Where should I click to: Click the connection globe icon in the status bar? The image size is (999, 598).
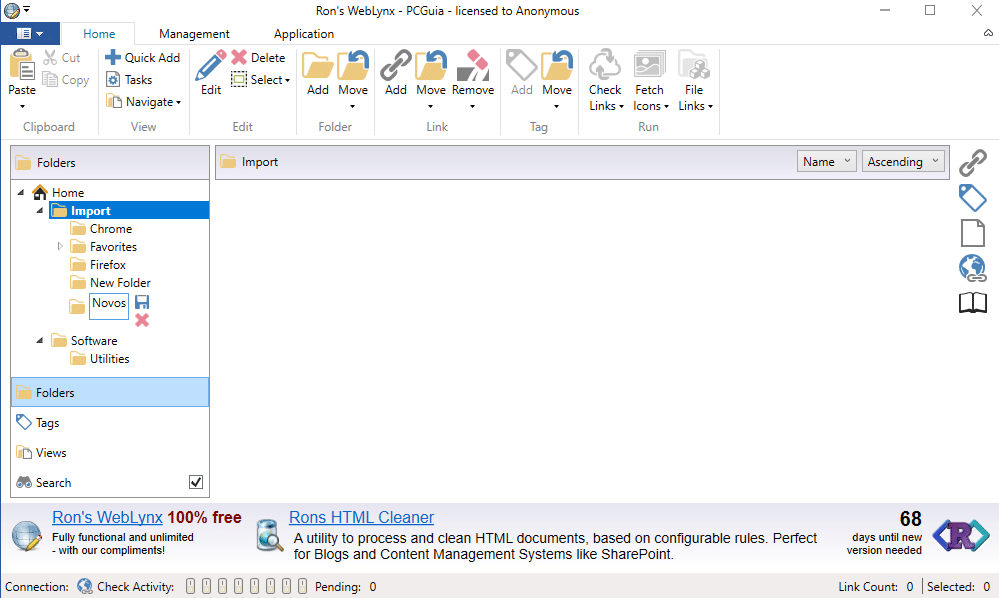pyautogui.click(x=85, y=586)
